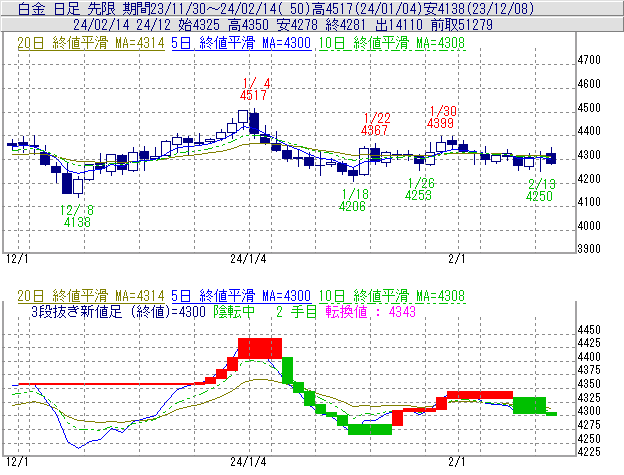The height and width of the screenshot is (475, 624).
Task: Click the 出14110 volume value in header
Action: (x=398, y=25)
